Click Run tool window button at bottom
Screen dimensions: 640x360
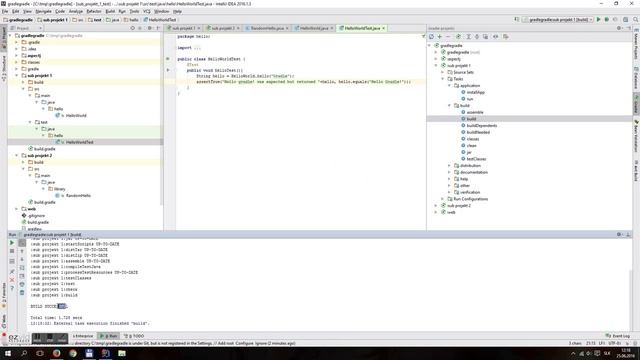109,336
